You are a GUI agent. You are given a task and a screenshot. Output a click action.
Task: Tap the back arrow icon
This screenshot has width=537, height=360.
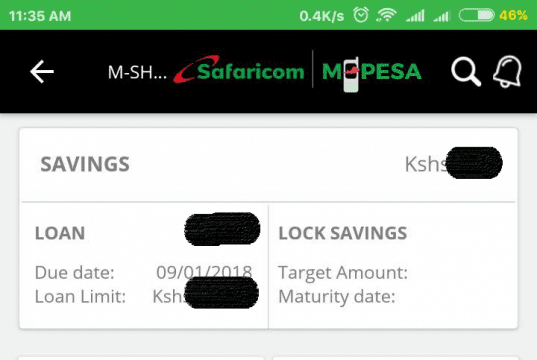pos(42,72)
